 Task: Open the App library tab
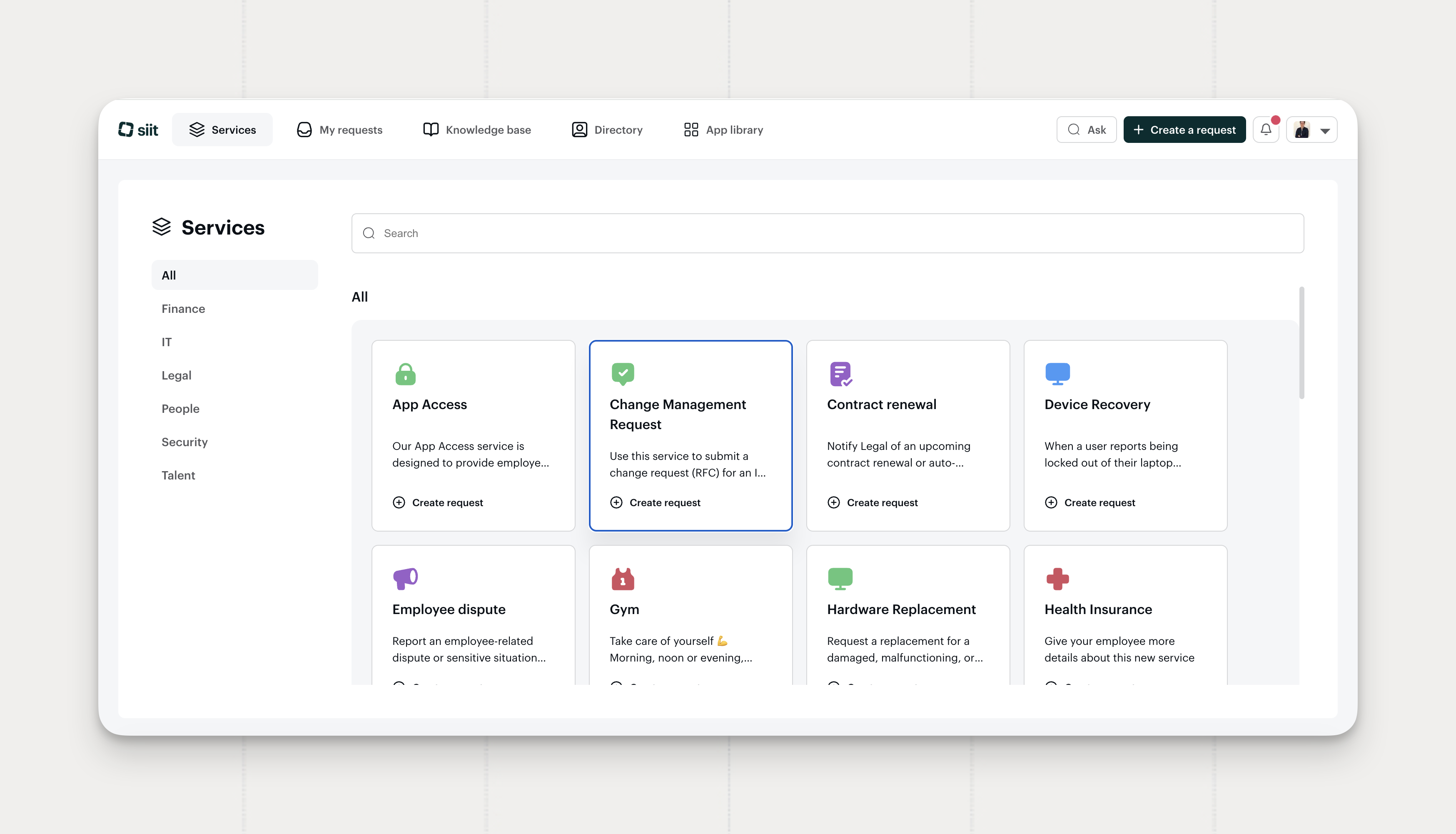click(723, 130)
